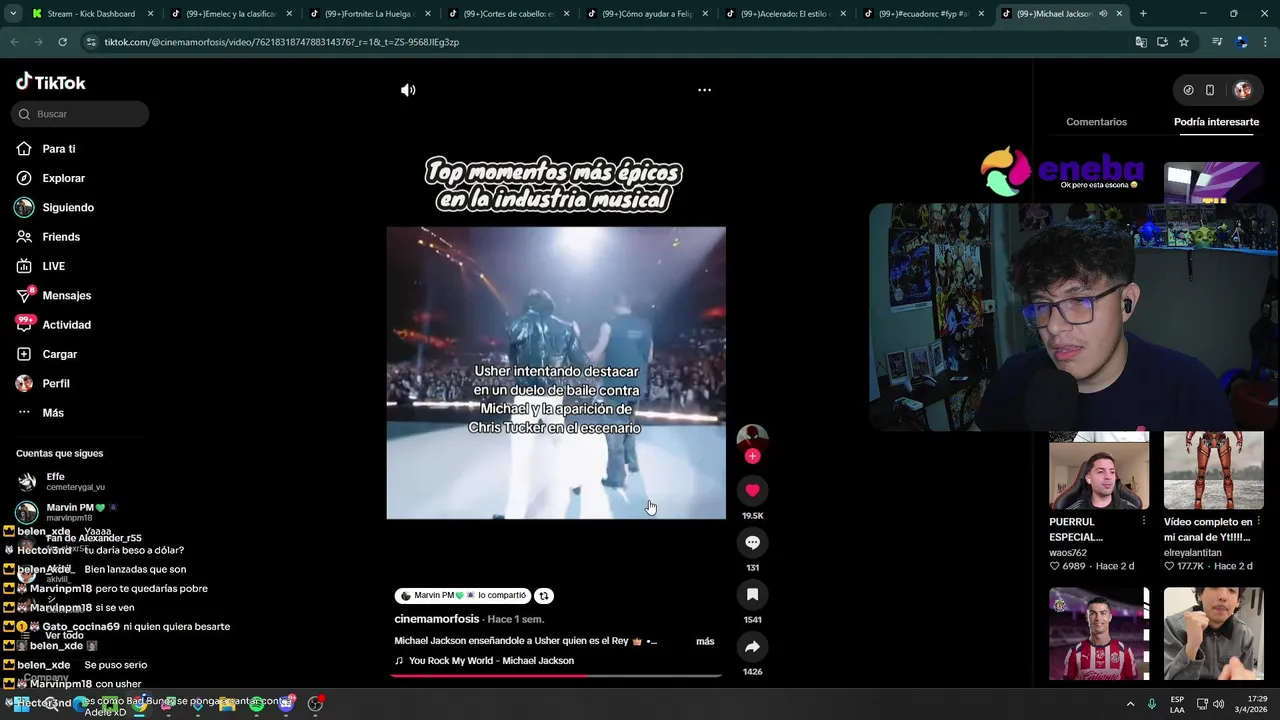The width and height of the screenshot is (1280, 720).
Task: Go back to the previous page
Action: [15, 42]
